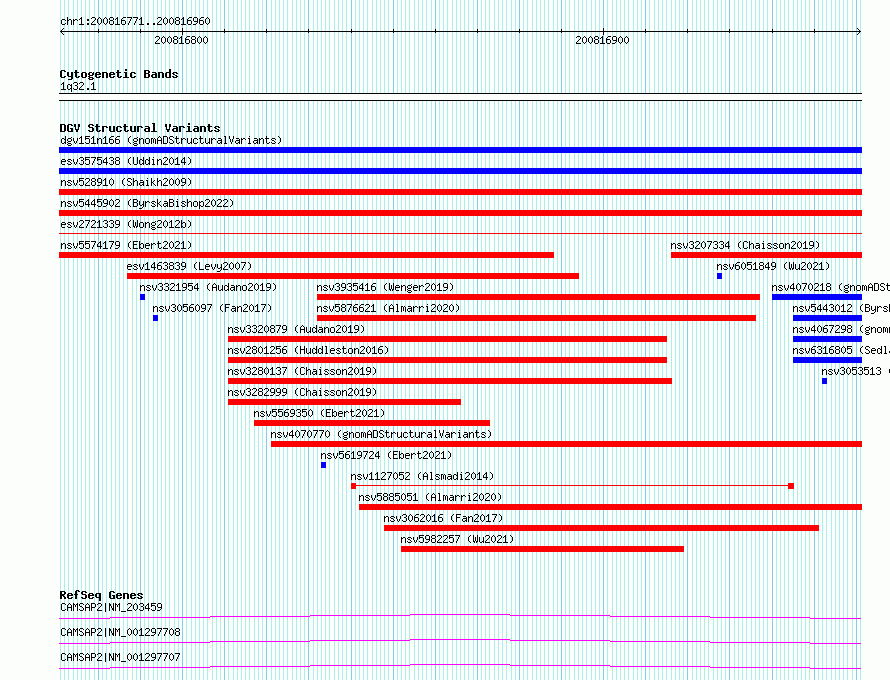
Task: Click blue square marker of nsv5619724 (Ebert2021)
Action: pos(324,465)
